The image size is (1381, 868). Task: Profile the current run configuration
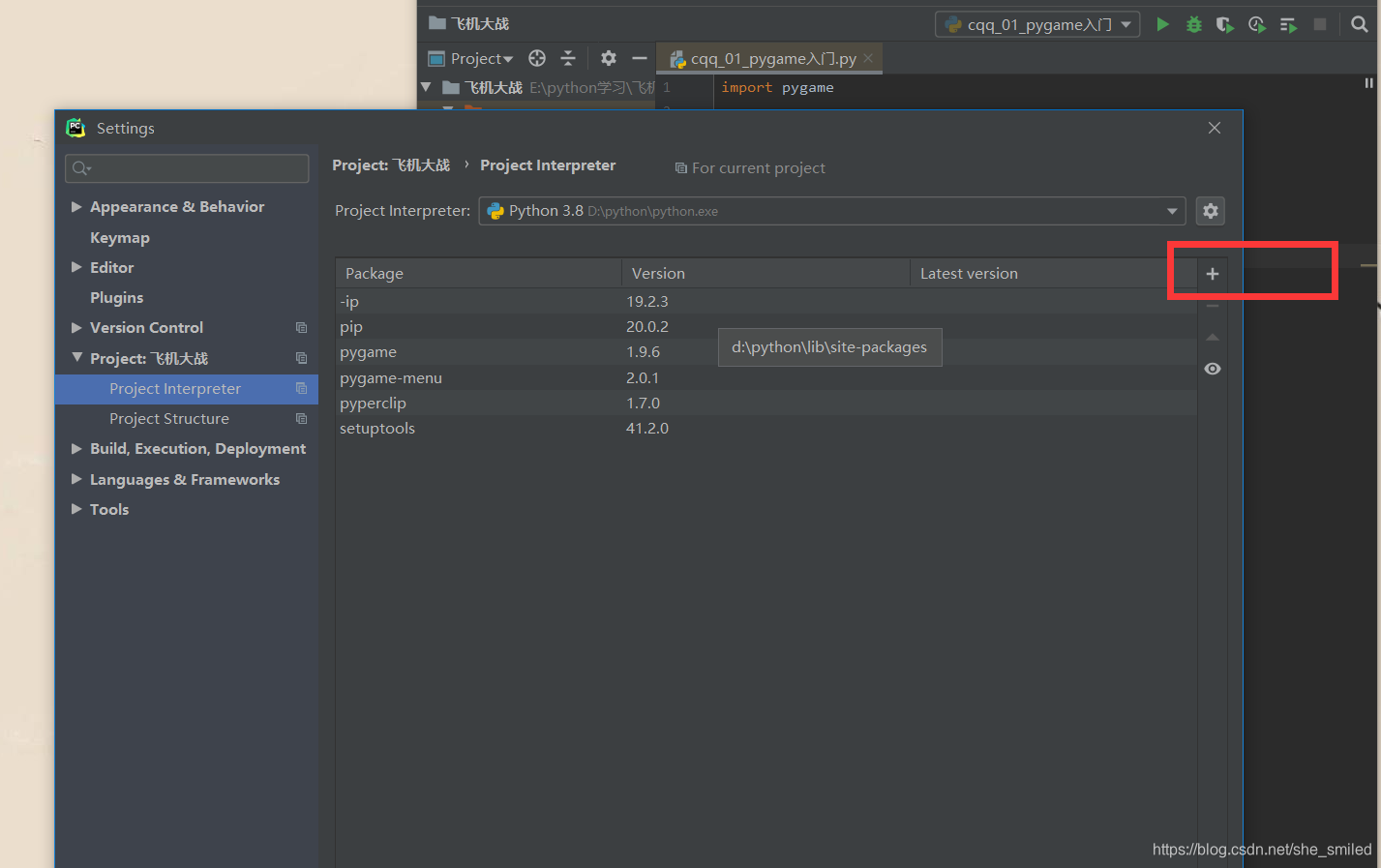click(1256, 24)
